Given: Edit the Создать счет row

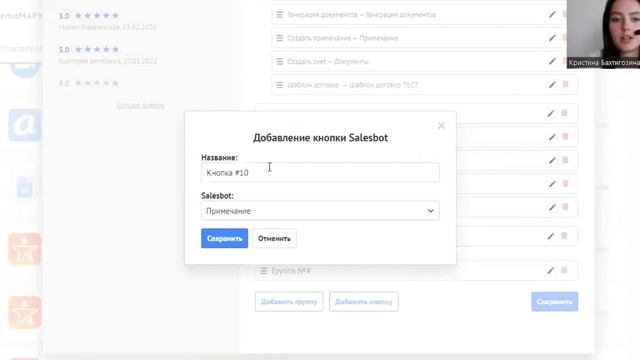Looking at the screenshot, I should (x=552, y=62).
